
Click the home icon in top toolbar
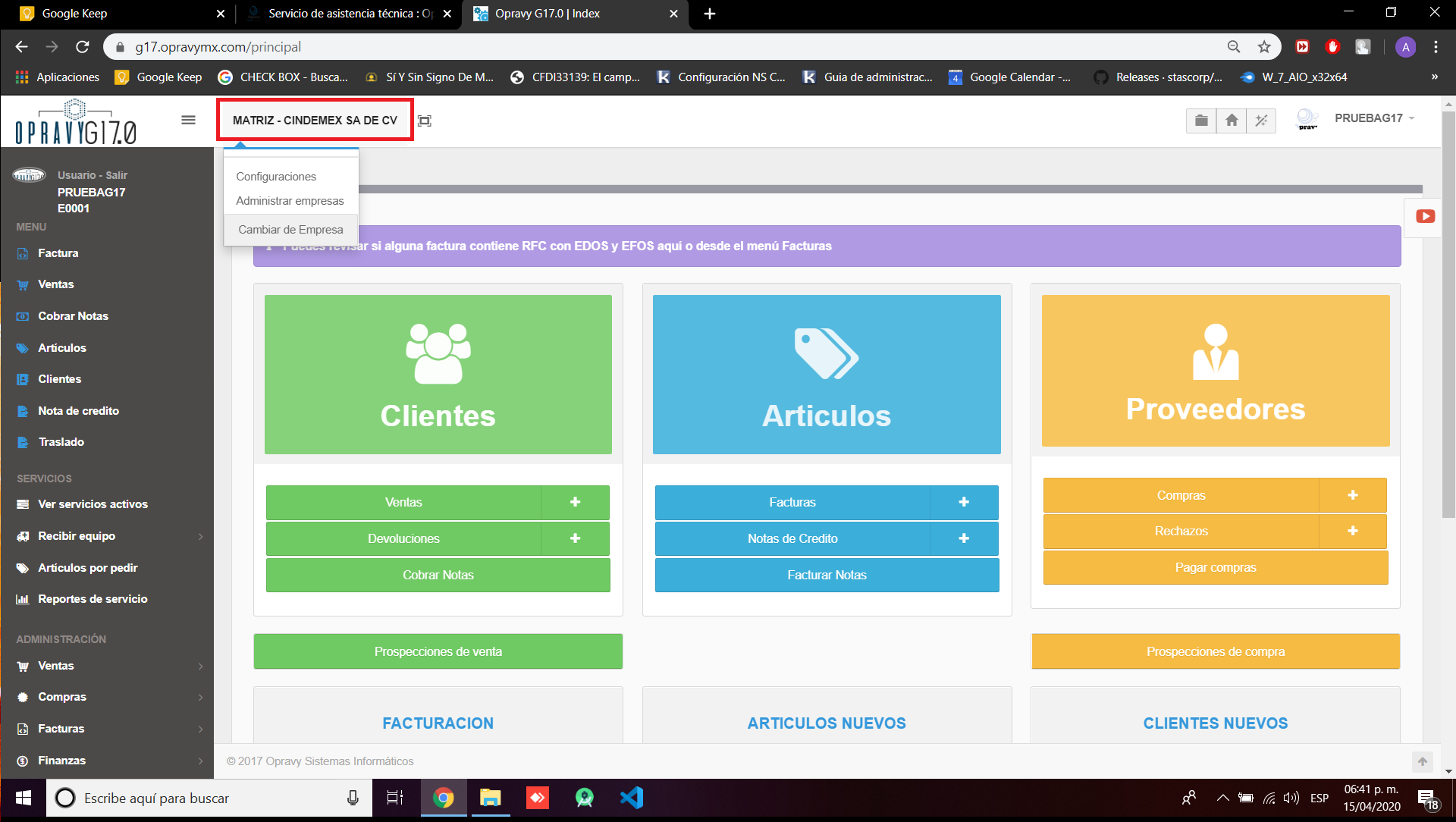[x=1232, y=120]
